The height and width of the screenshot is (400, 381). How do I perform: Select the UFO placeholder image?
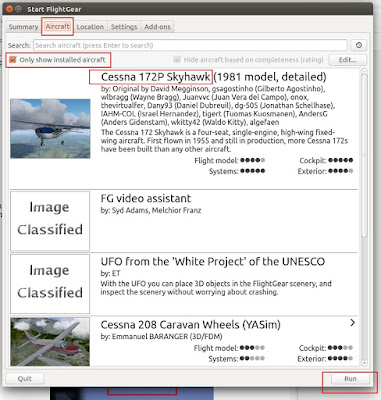click(50, 284)
